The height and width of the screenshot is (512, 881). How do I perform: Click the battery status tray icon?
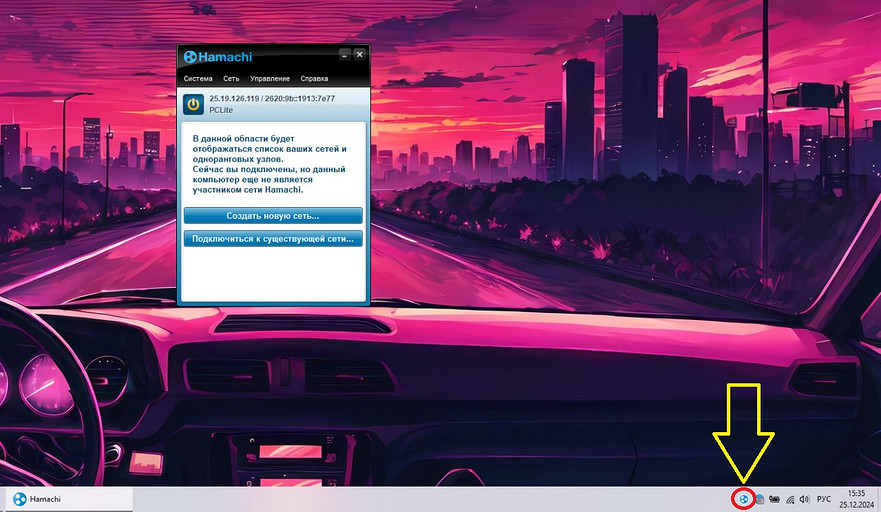point(774,498)
